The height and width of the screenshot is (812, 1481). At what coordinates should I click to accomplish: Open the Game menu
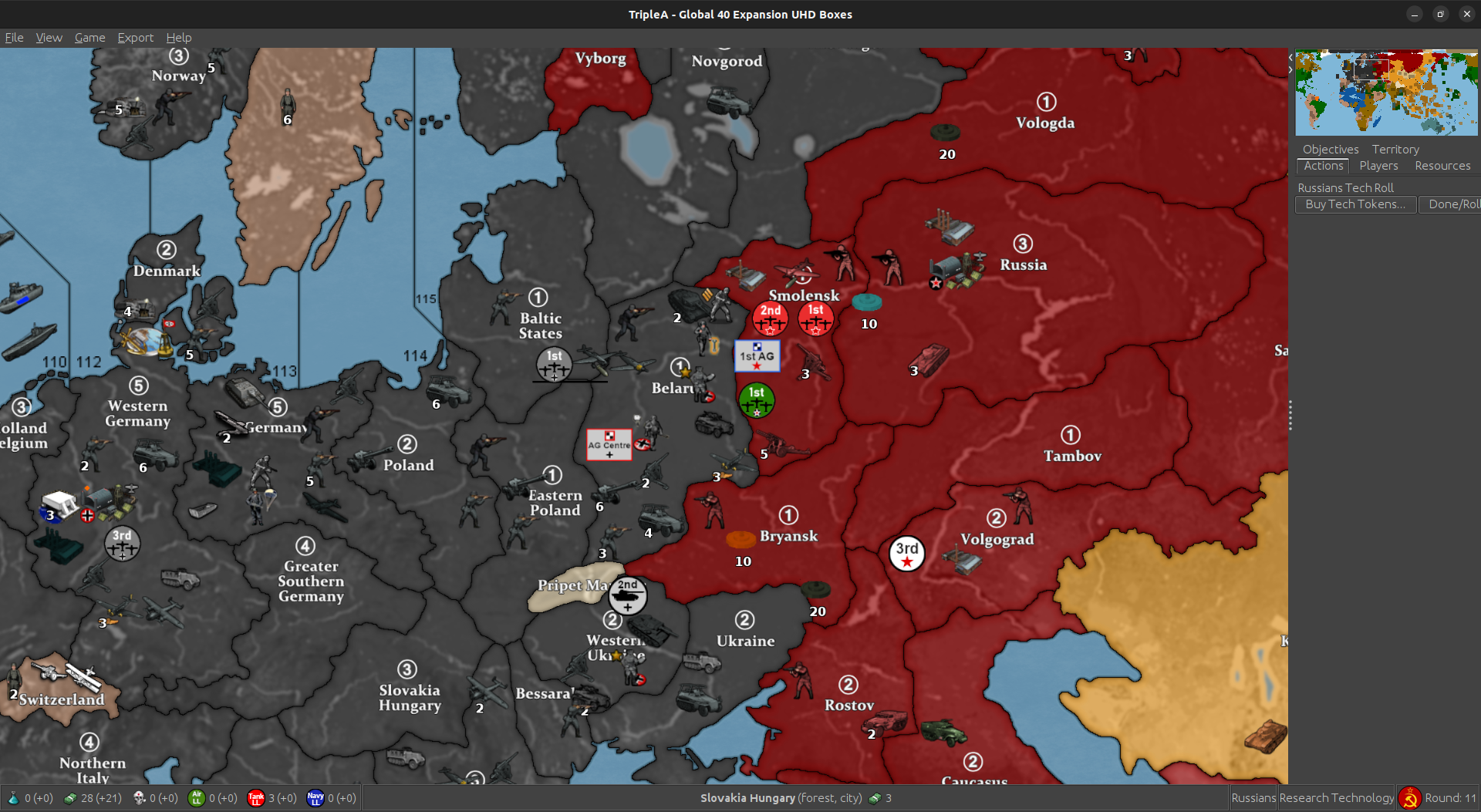pyautogui.click(x=89, y=37)
